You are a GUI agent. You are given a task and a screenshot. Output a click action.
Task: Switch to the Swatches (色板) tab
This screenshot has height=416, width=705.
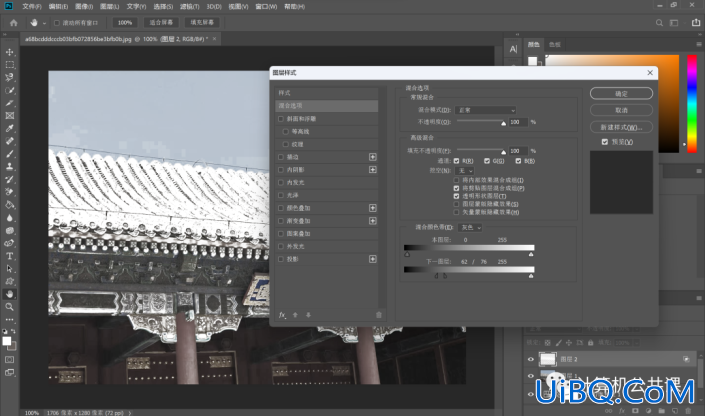click(555, 45)
